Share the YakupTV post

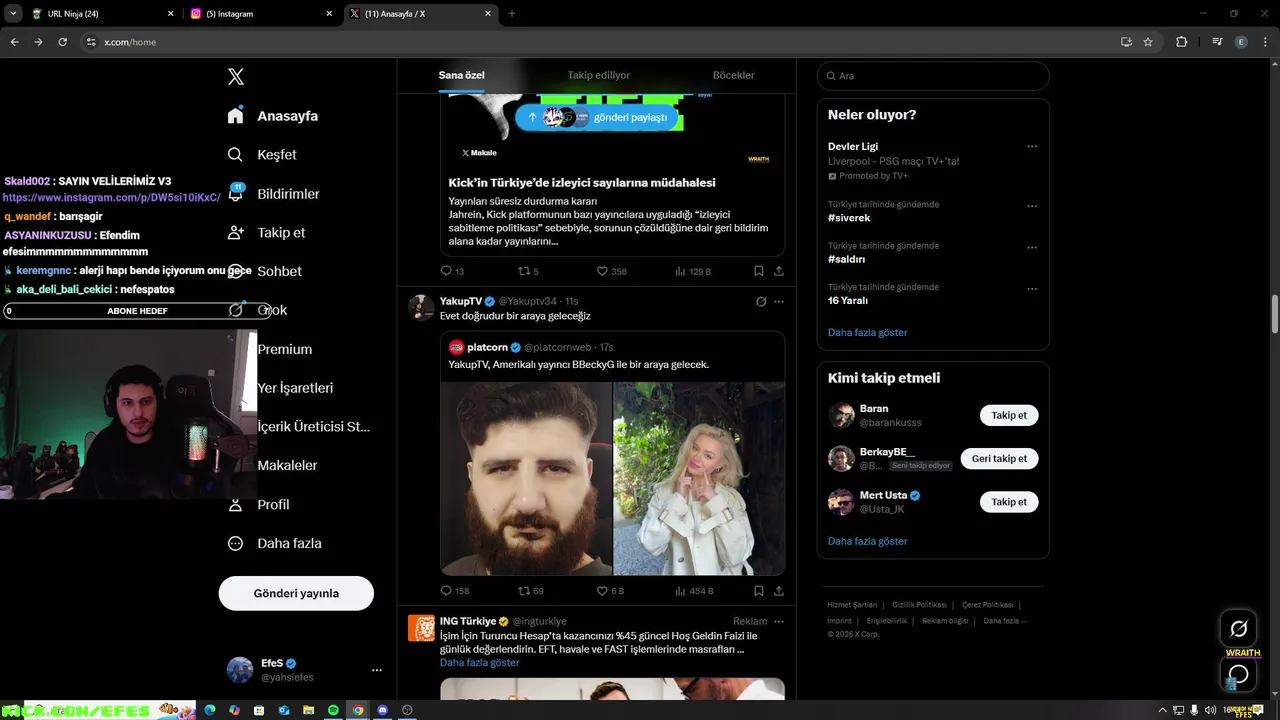779,591
